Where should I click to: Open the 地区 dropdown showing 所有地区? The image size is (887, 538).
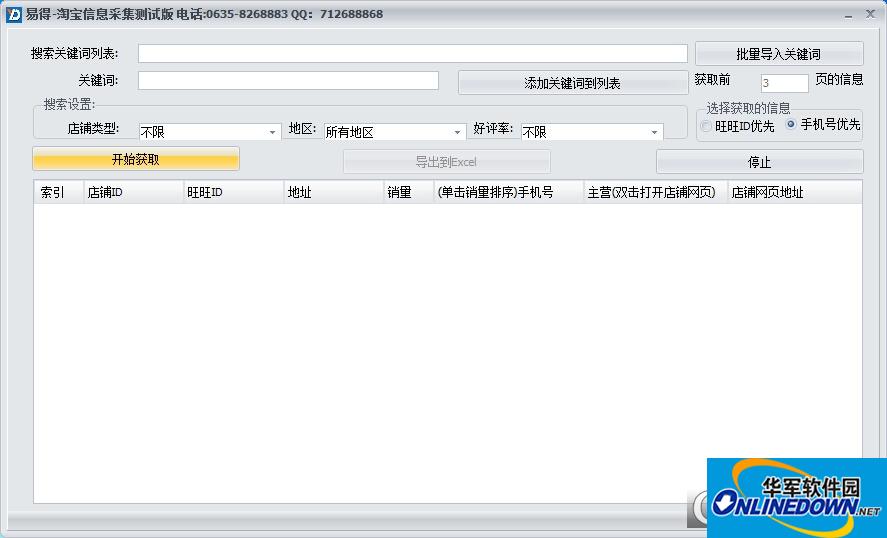395,132
